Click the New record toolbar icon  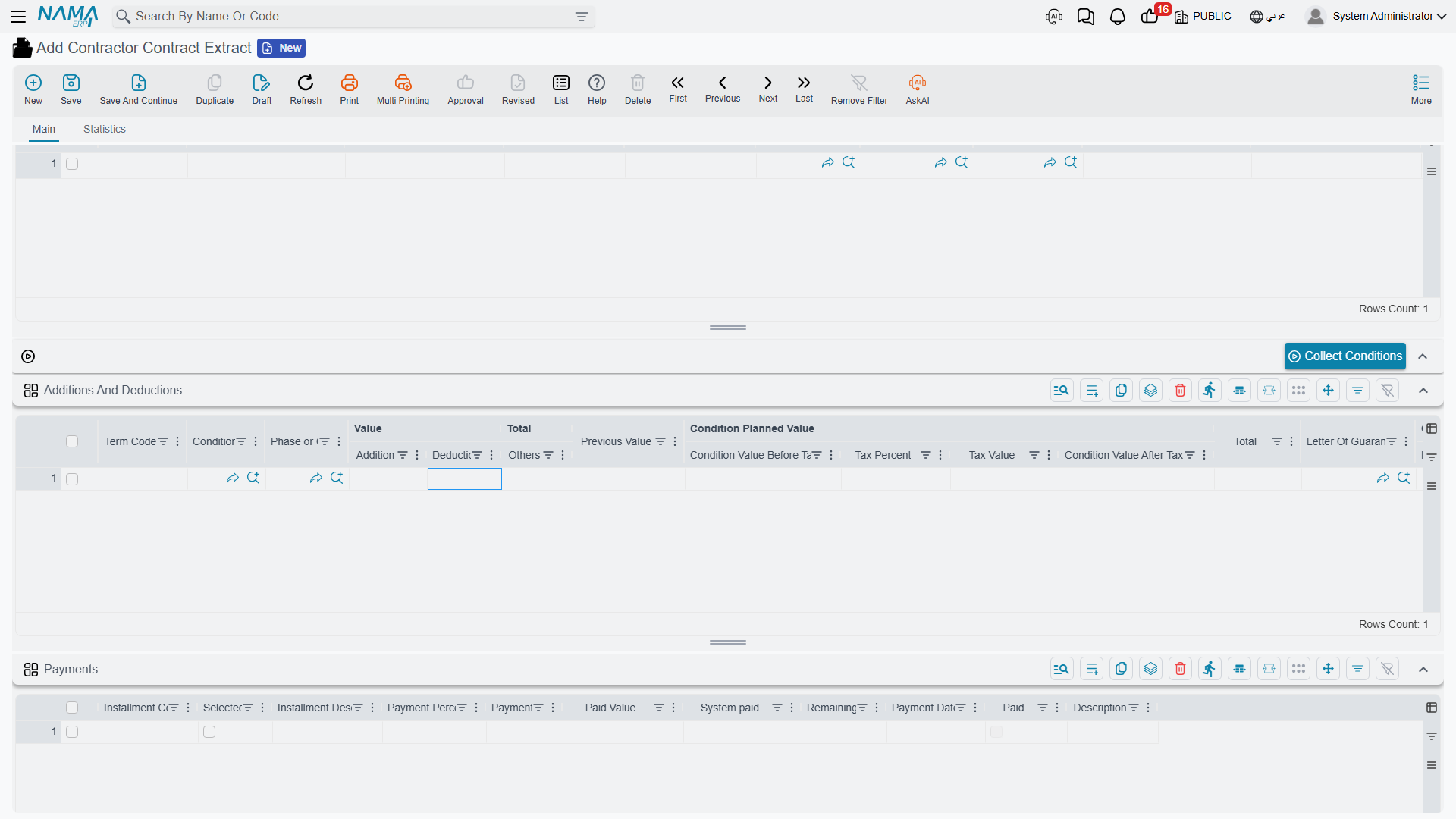[x=33, y=89]
